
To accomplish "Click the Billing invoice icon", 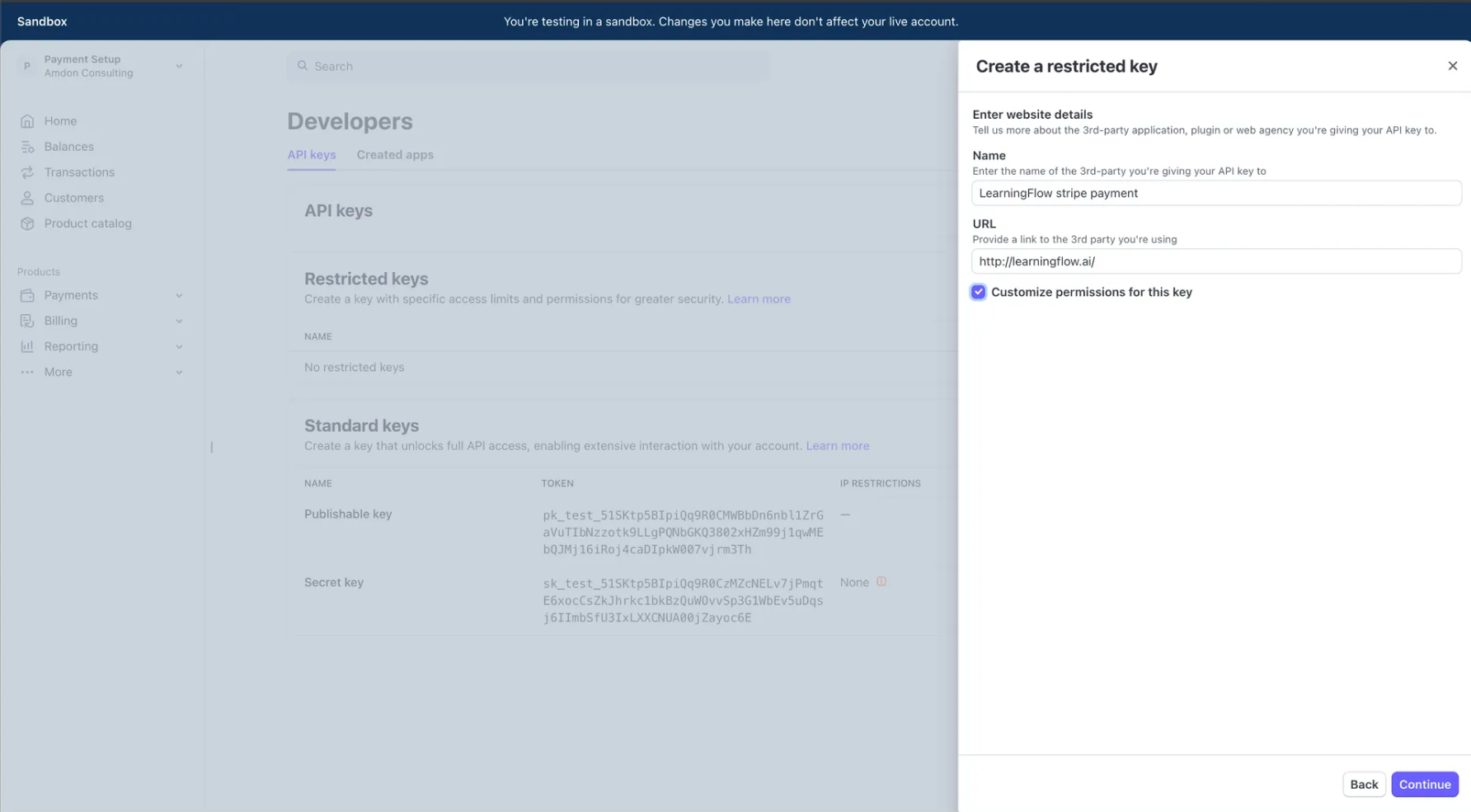I will [x=27, y=321].
